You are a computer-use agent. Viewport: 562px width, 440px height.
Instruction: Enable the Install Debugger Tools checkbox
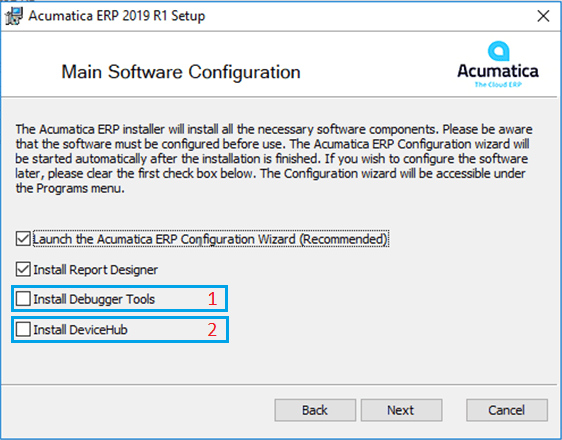coord(23,298)
